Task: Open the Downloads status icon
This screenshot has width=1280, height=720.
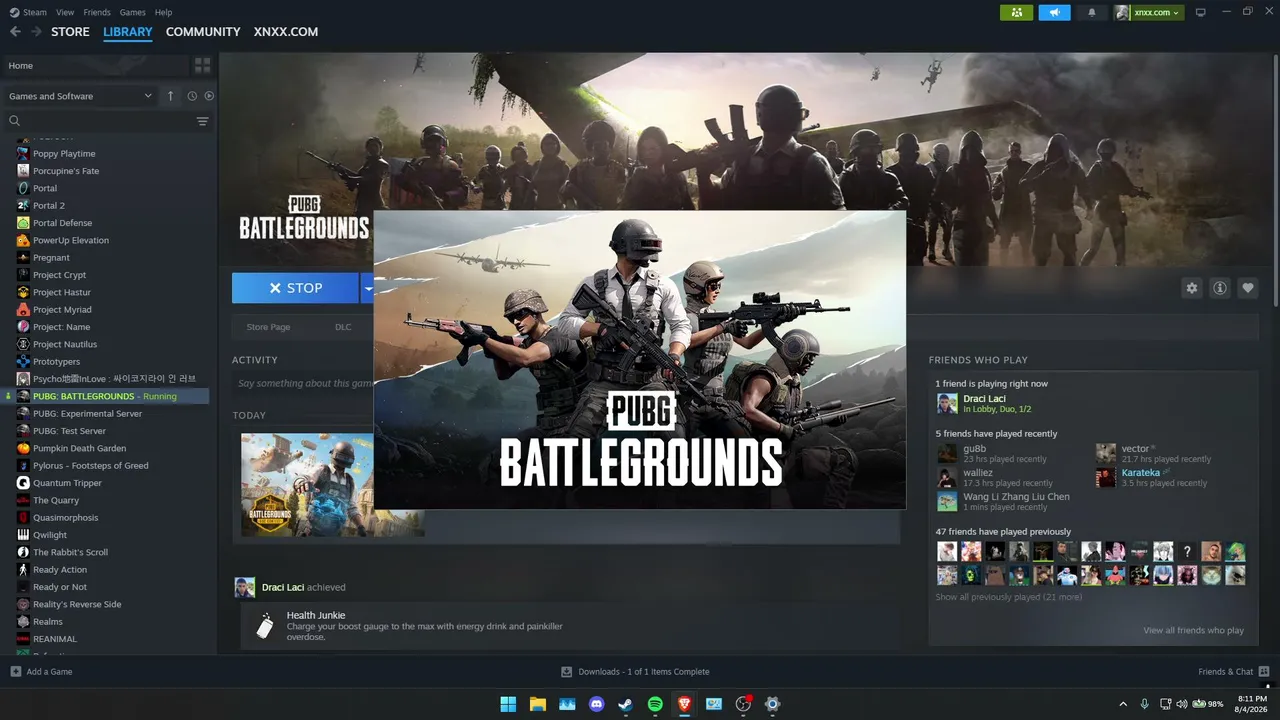Action: coord(567,671)
